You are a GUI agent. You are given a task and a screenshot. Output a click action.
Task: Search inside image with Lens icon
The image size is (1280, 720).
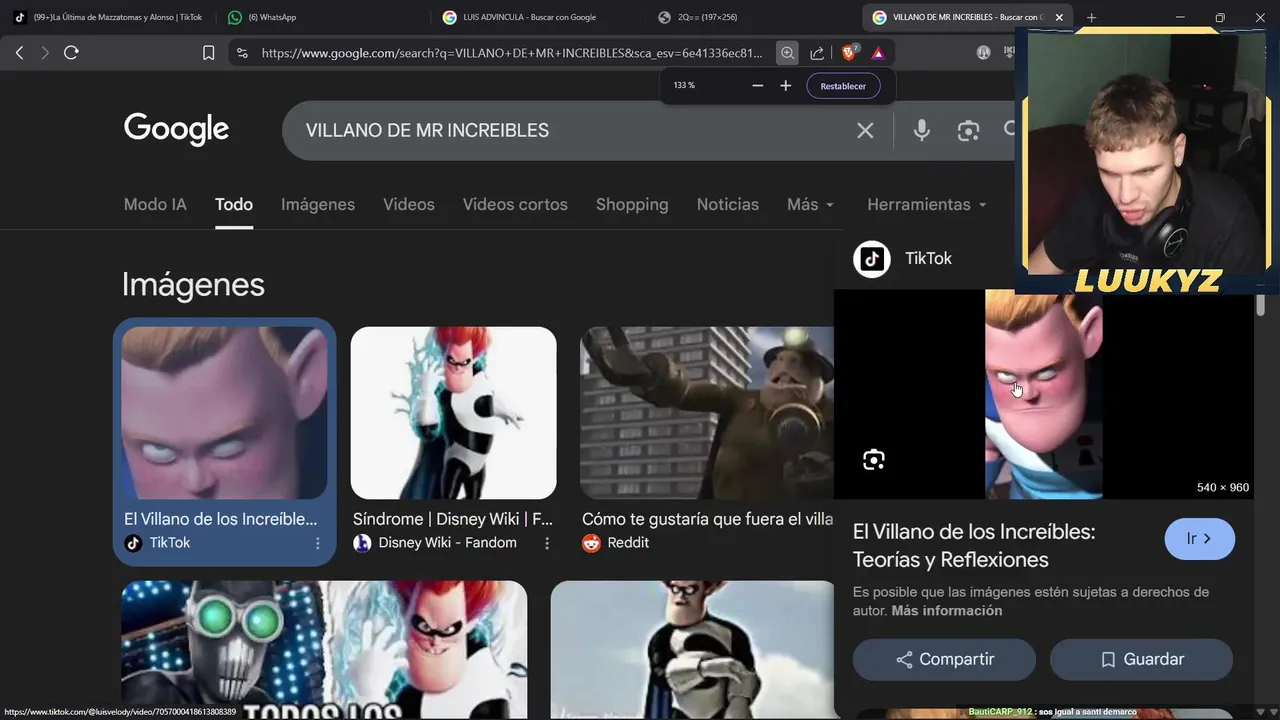point(874,460)
